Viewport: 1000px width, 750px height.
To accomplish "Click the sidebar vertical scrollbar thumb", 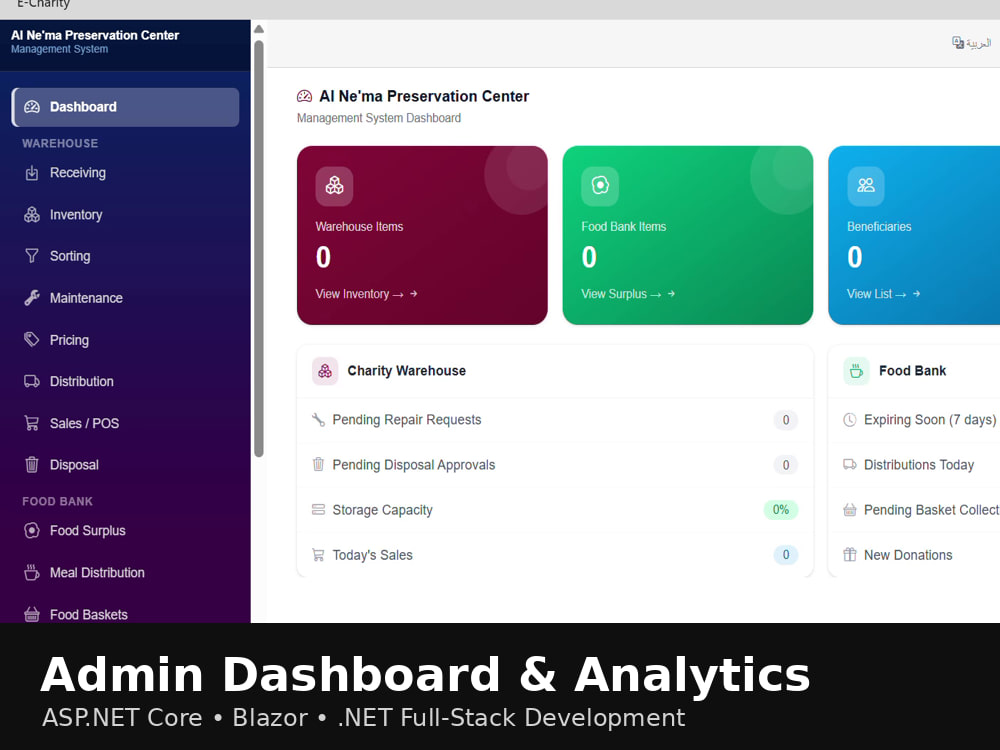I will (x=259, y=249).
